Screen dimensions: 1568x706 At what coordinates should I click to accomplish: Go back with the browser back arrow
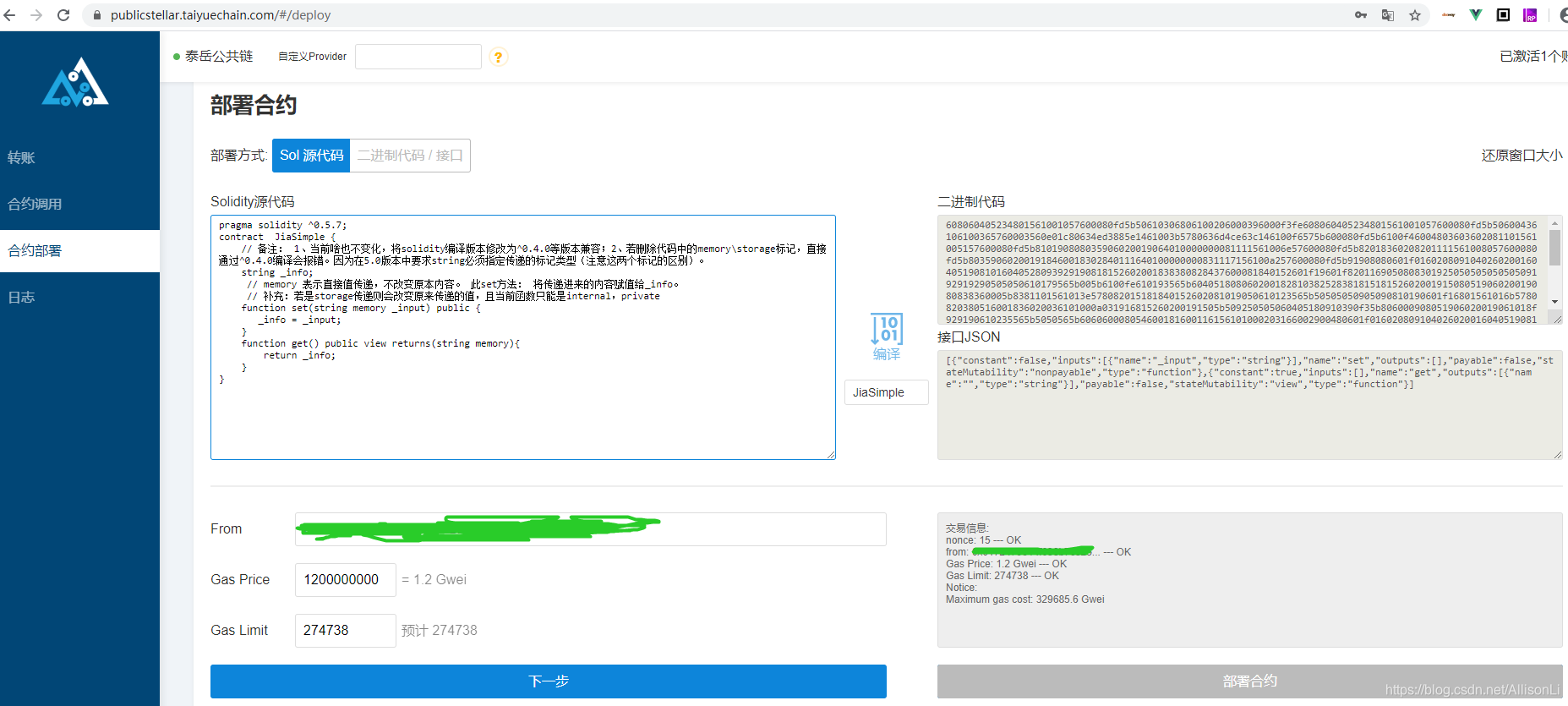coord(10,15)
